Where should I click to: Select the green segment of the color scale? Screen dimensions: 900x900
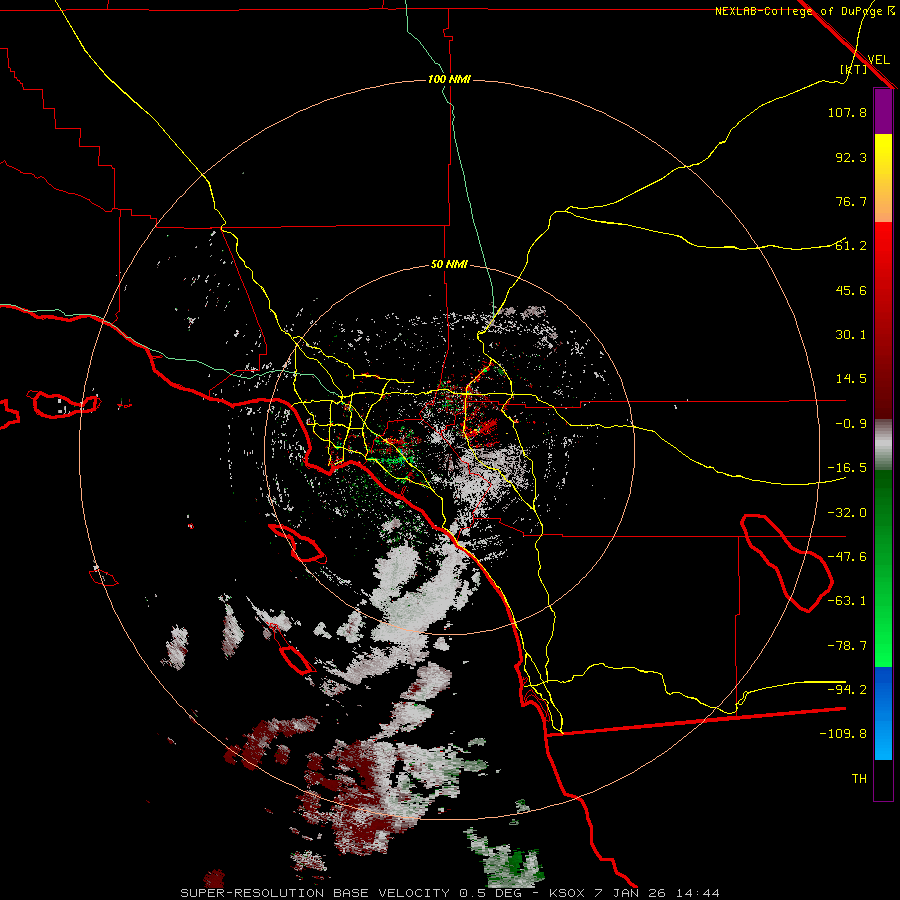pyautogui.click(x=883, y=568)
